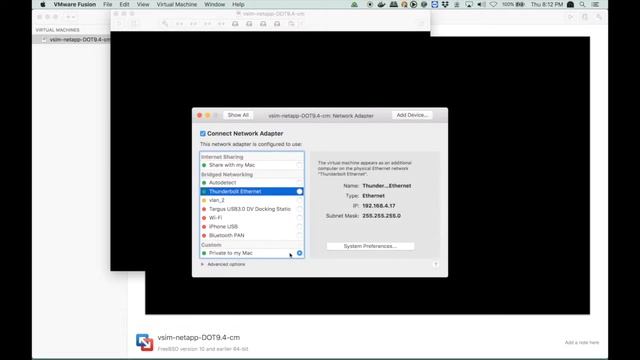Select the Thunderbolt Ethernet radio button
640x360 pixels.
tap(299, 191)
